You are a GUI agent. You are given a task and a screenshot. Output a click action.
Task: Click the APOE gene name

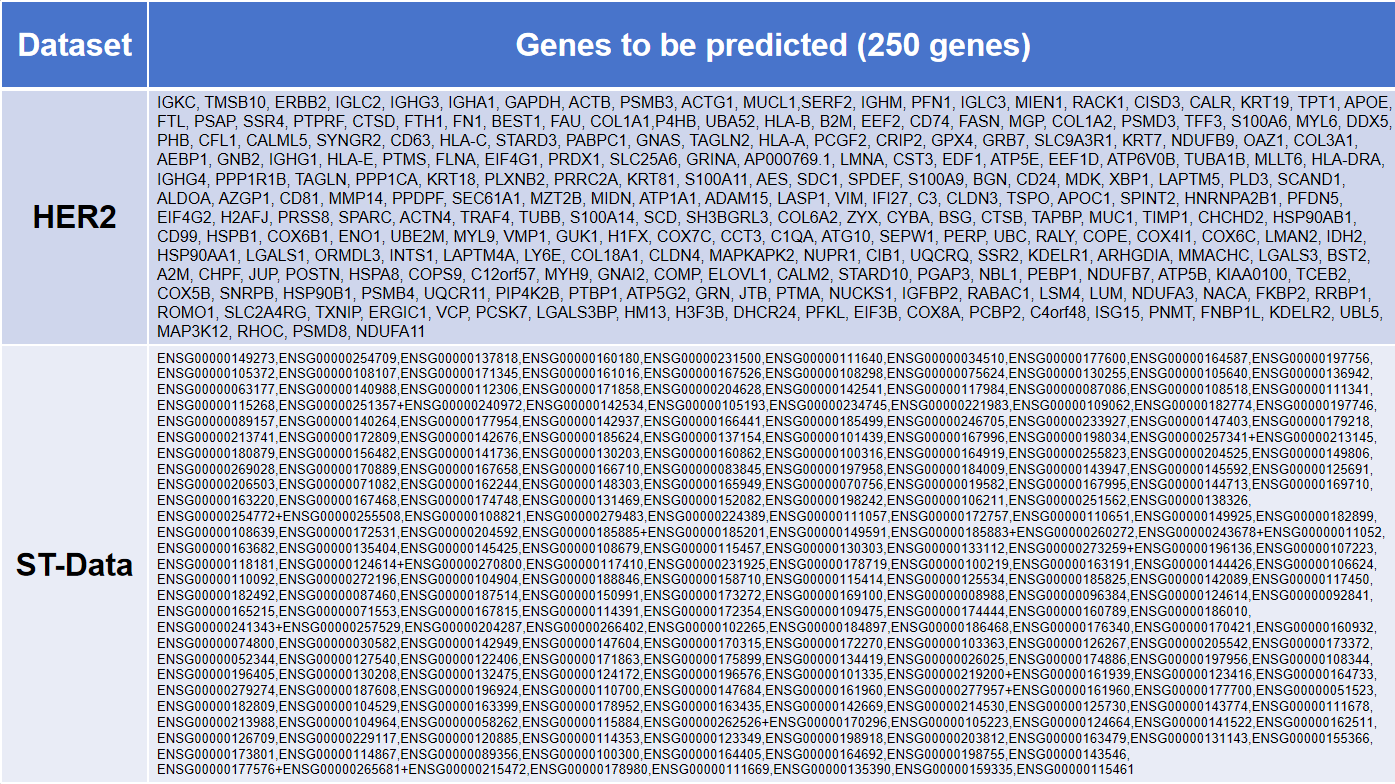pyautogui.click(x=1365, y=102)
